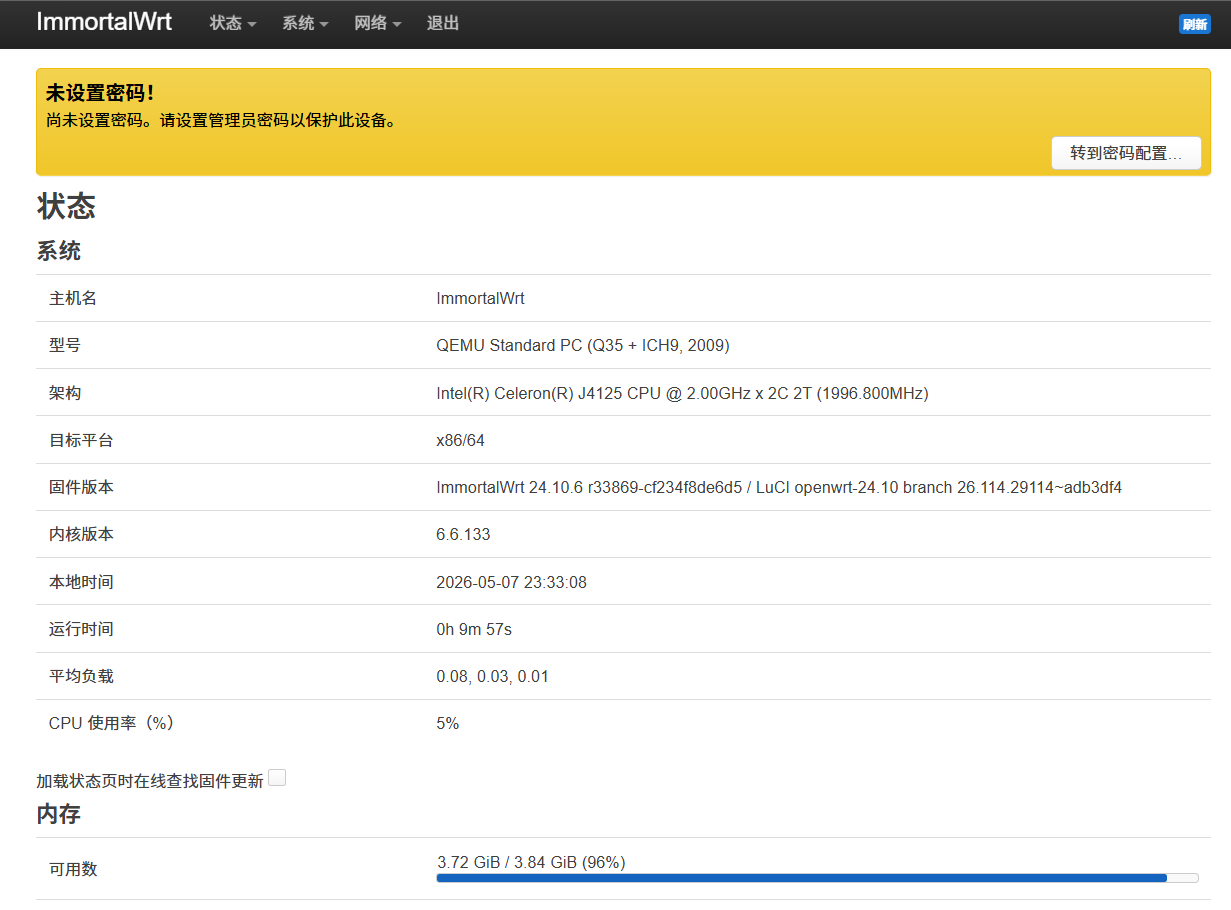The height and width of the screenshot is (910, 1231).
Task: Expand the 网络 menu dropdown
Action: click(x=378, y=23)
